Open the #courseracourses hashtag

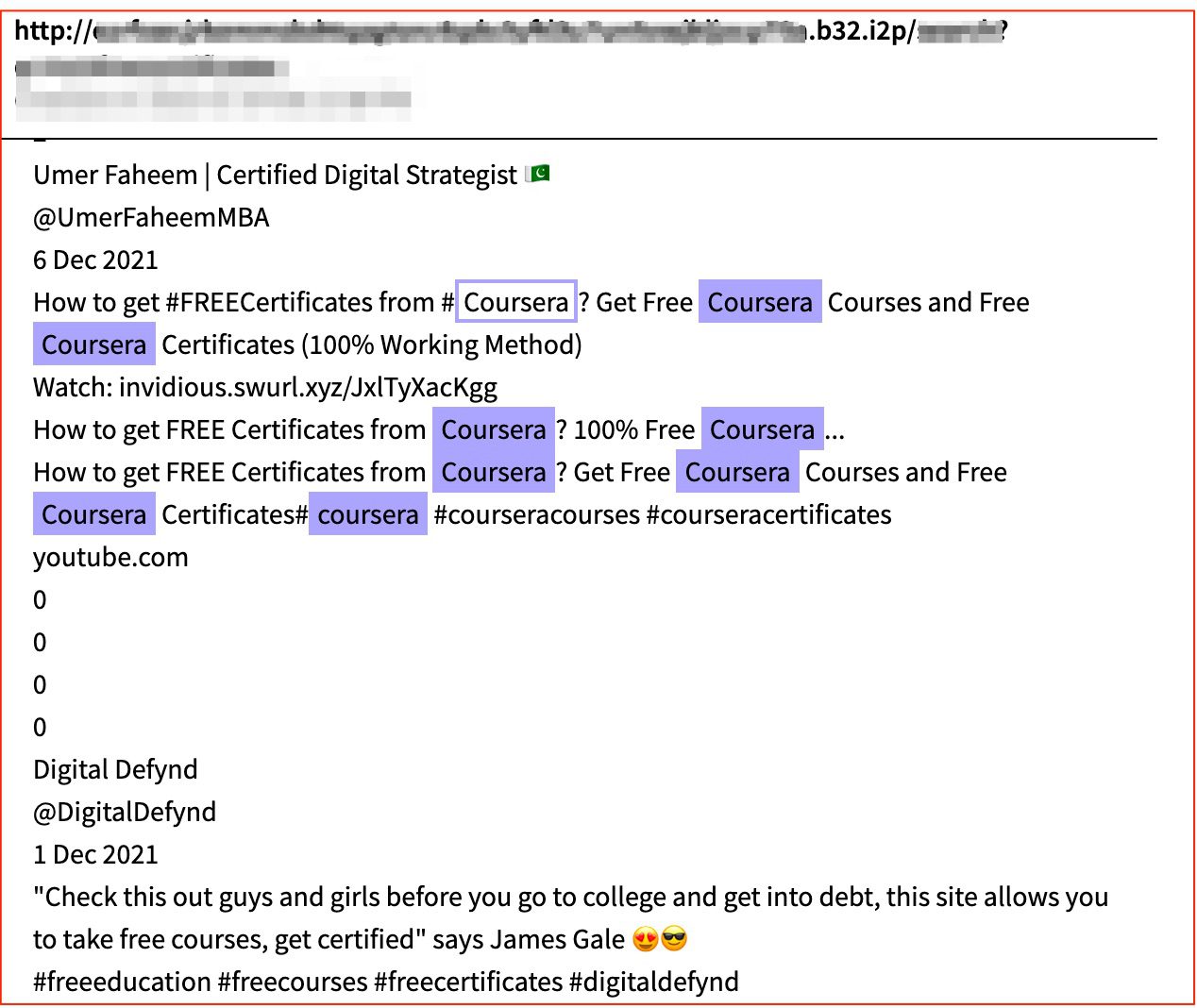[x=537, y=515]
